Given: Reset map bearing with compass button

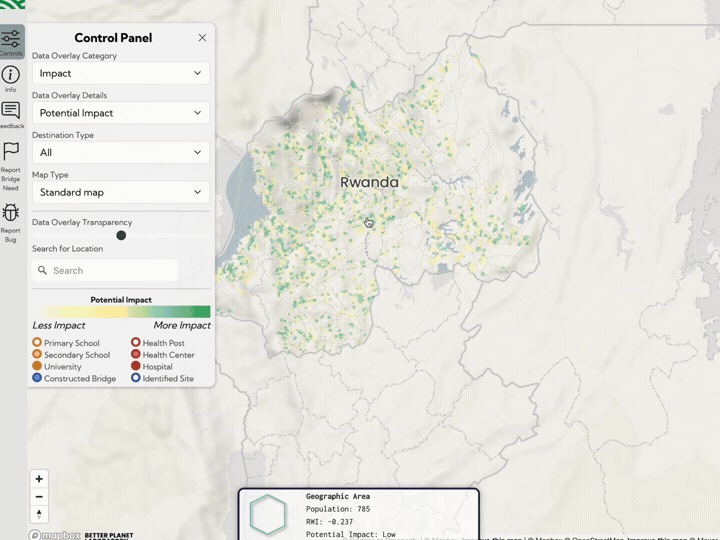Looking at the screenshot, I should click(x=39, y=514).
